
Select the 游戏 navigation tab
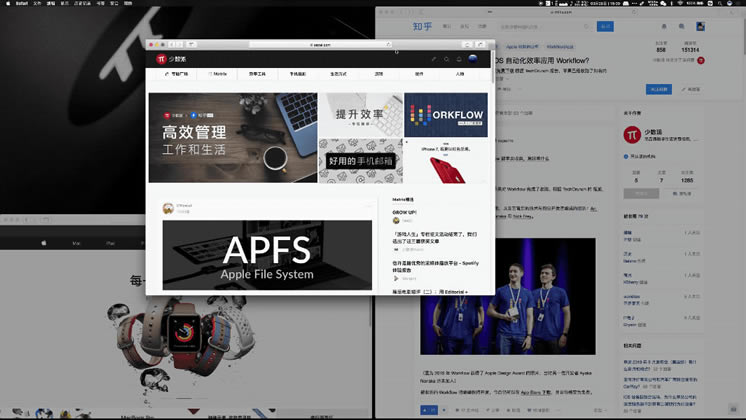[x=379, y=74]
